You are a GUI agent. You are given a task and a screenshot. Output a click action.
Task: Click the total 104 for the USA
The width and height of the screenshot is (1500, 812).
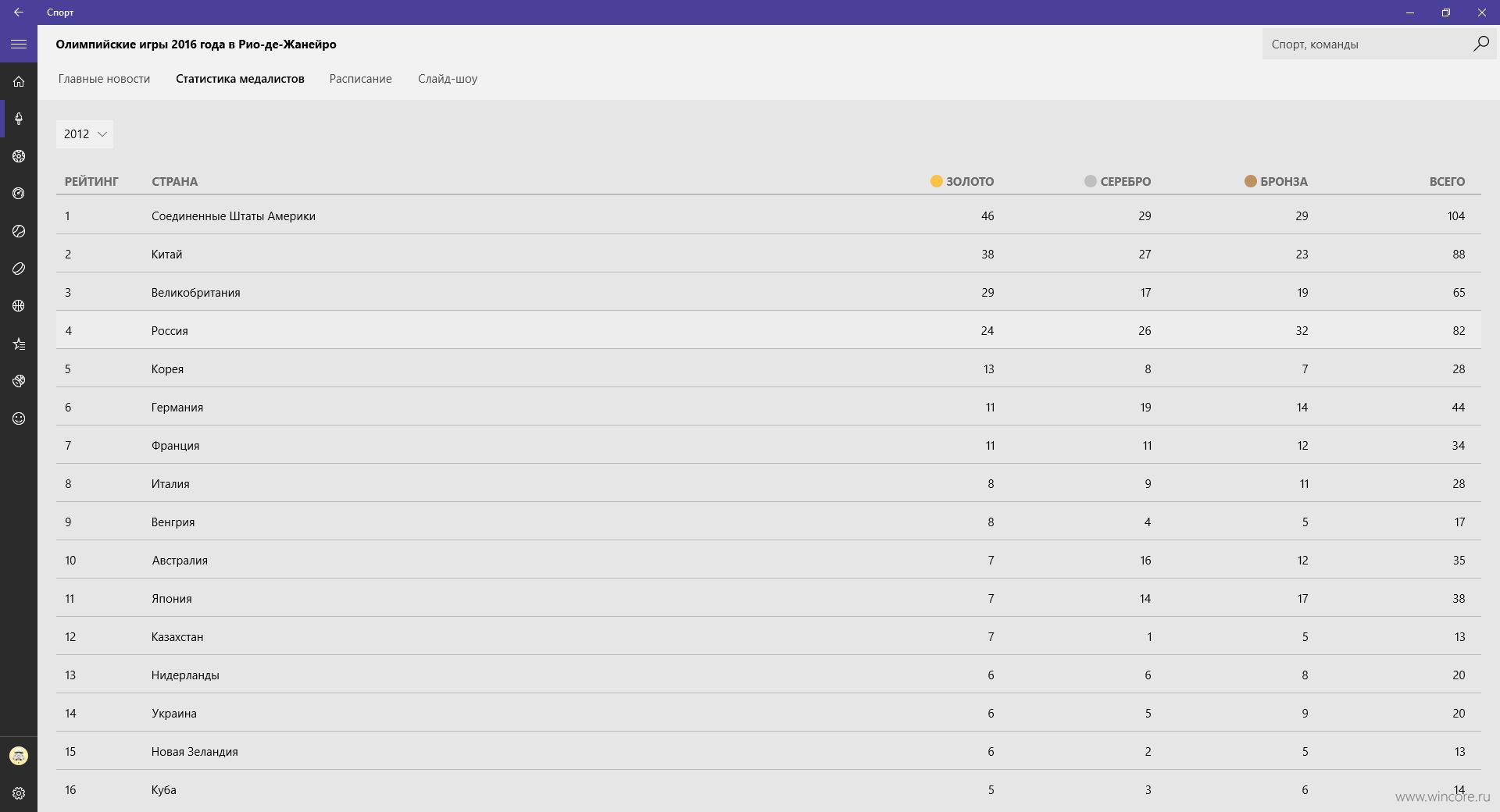[1455, 216]
